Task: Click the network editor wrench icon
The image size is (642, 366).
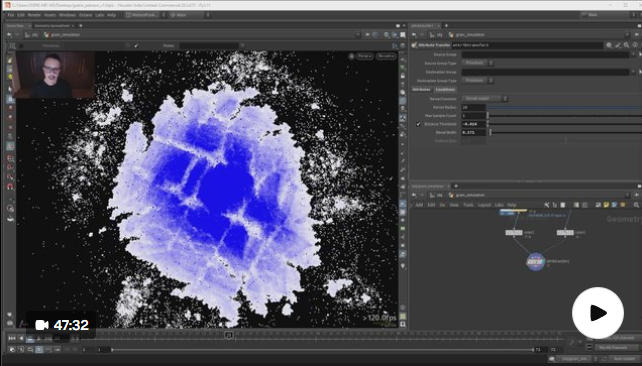Action: click(547, 205)
